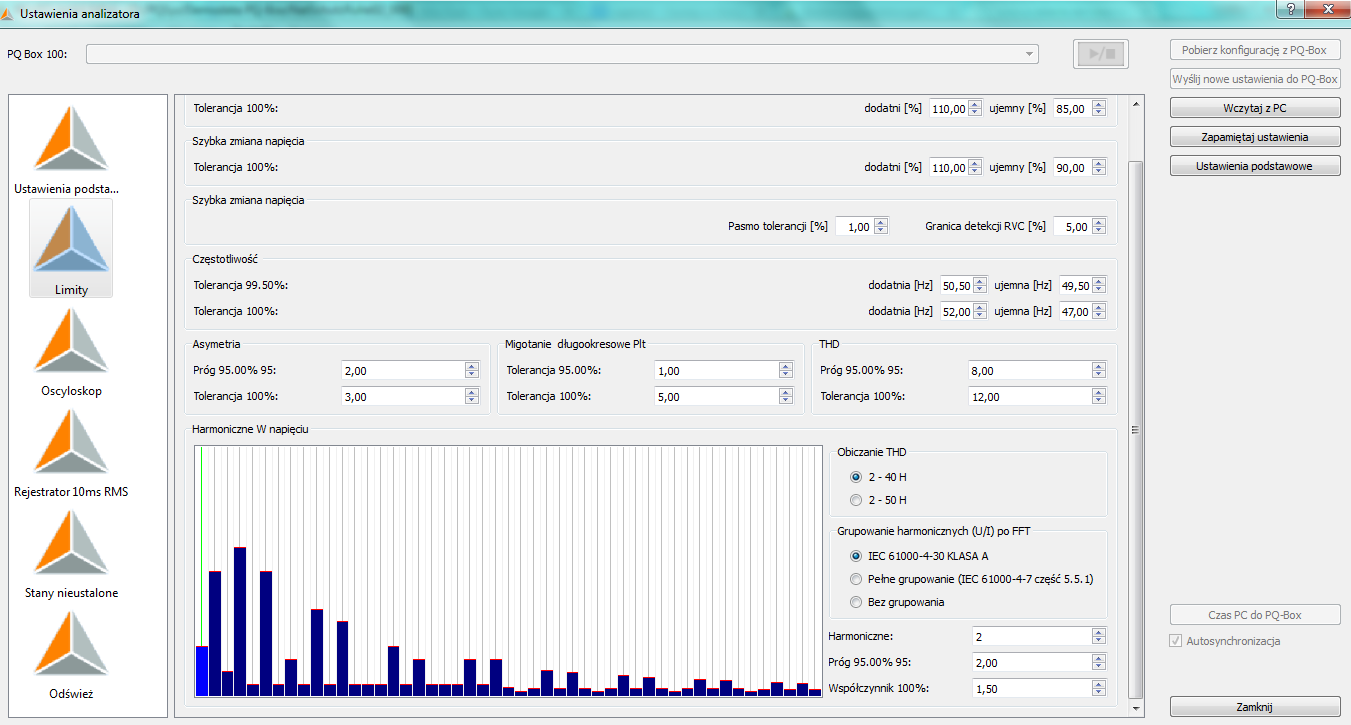This screenshot has height=725, width=1351.
Task: Click the vertical scrollbar thumb
Action: click(1135, 429)
